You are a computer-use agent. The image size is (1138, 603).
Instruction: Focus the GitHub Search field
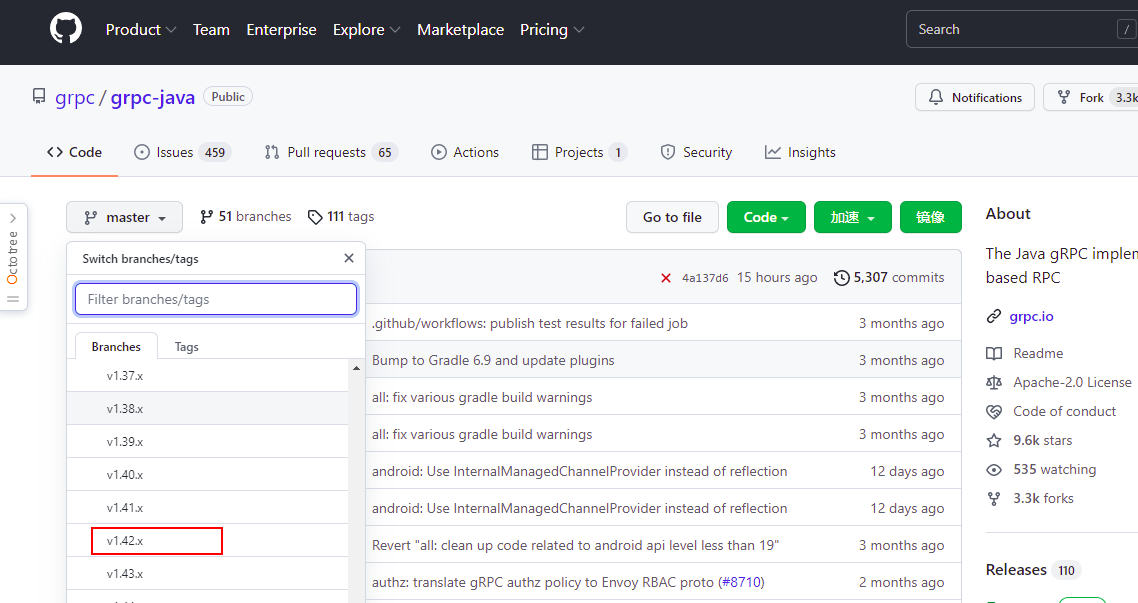(x=1022, y=29)
